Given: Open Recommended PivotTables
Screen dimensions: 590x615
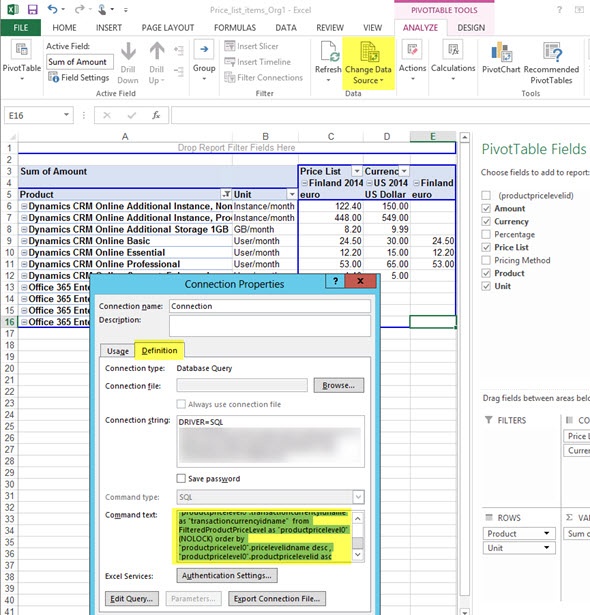Looking at the screenshot, I should tap(551, 63).
